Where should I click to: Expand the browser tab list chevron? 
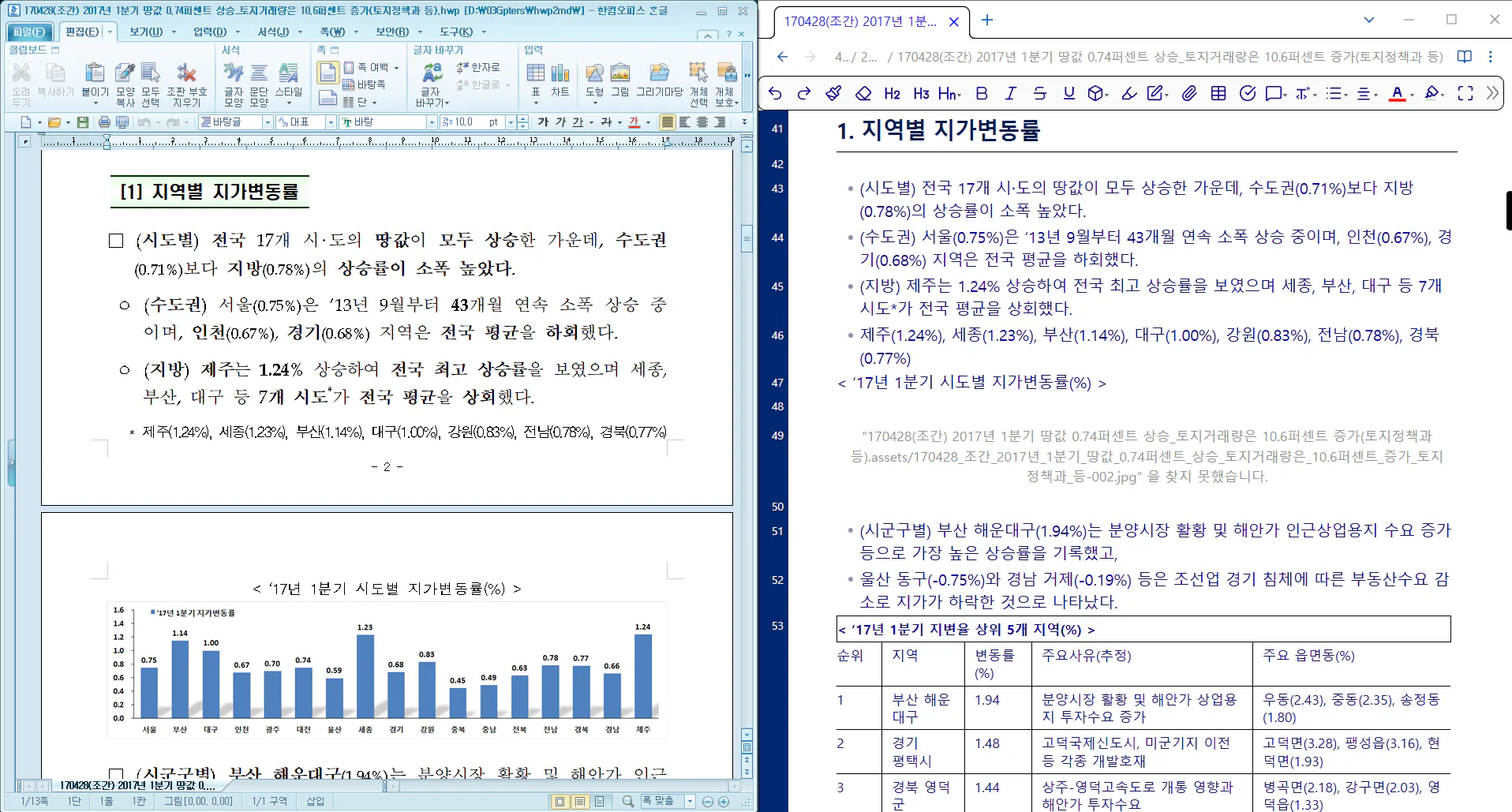(x=1369, y=20)
